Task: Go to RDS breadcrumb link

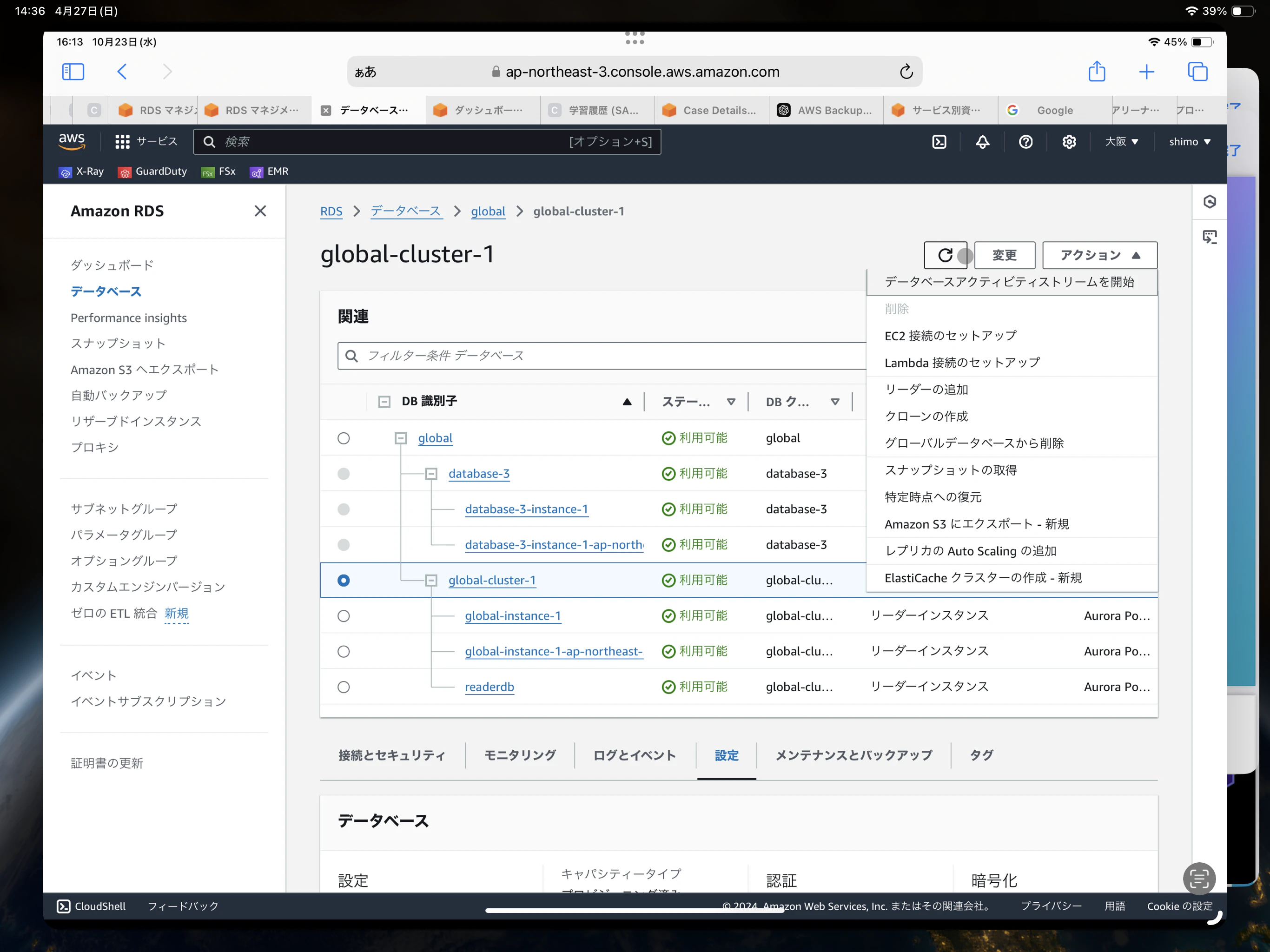Action: point(331,212)
